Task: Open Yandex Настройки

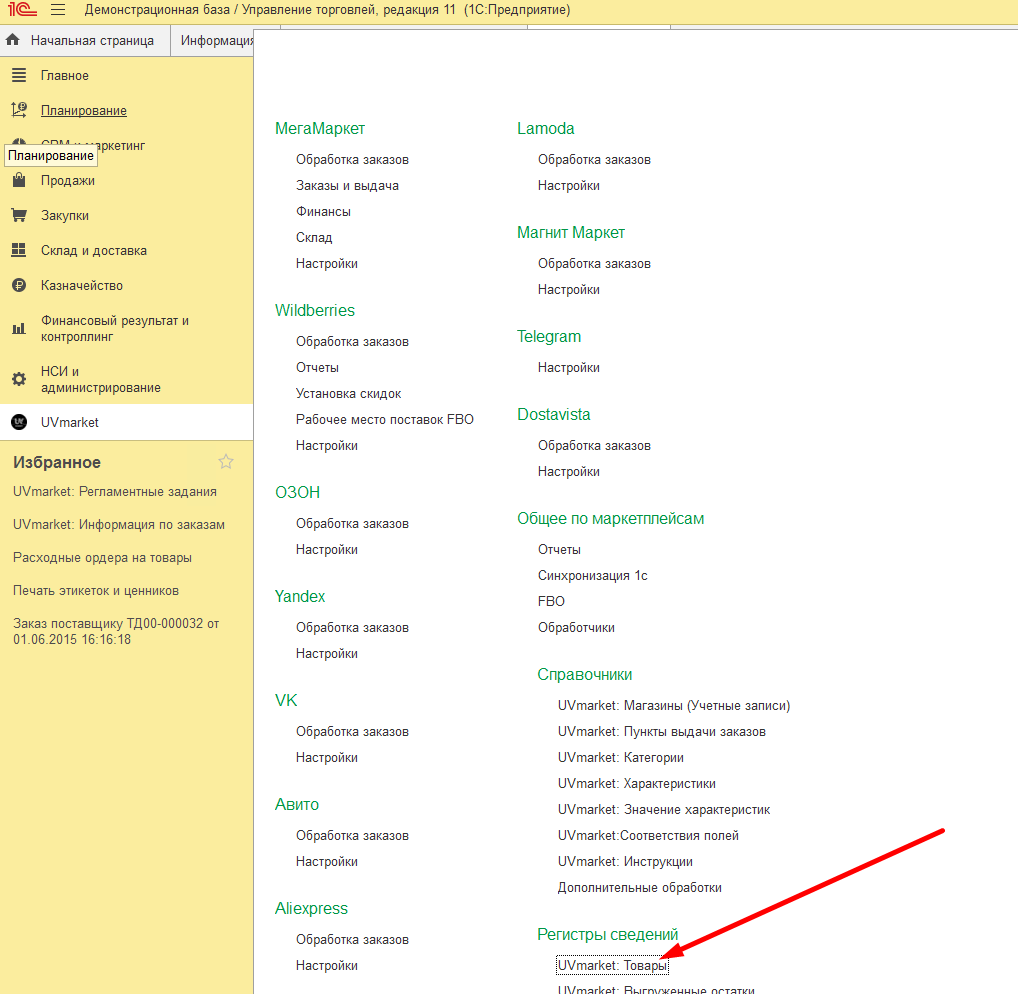Action: 327,653
